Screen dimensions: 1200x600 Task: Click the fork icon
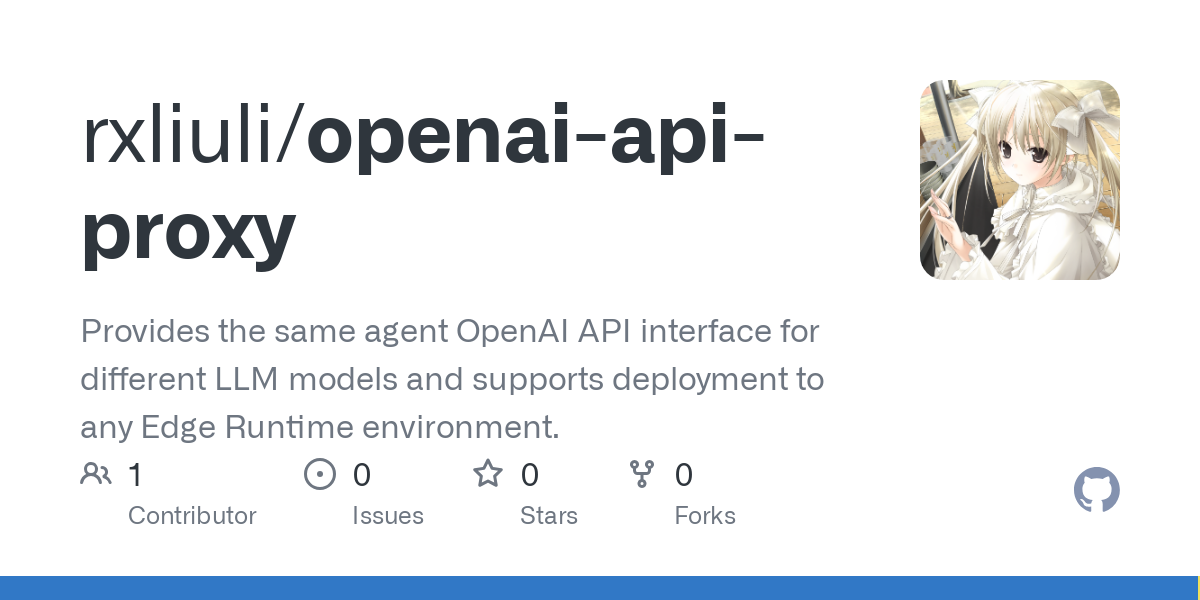(642, 474)
